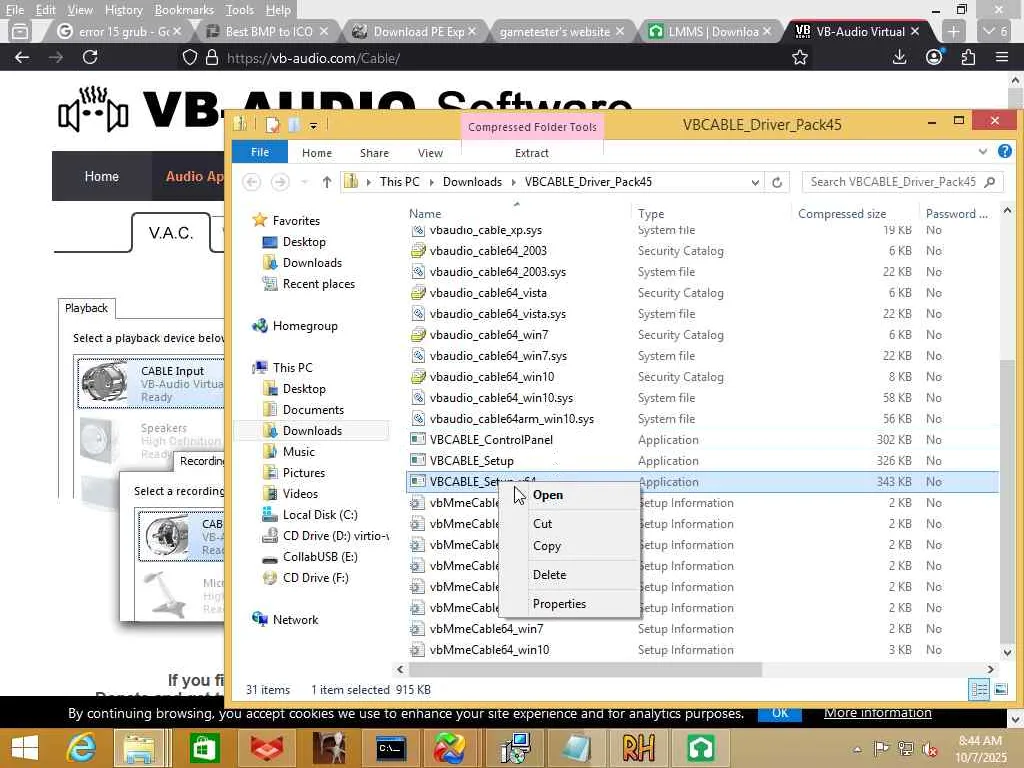This screenshot has width=1024, height=768.
Task: Expand Explorer address bar history dropdown
Action: coord(755,182)
